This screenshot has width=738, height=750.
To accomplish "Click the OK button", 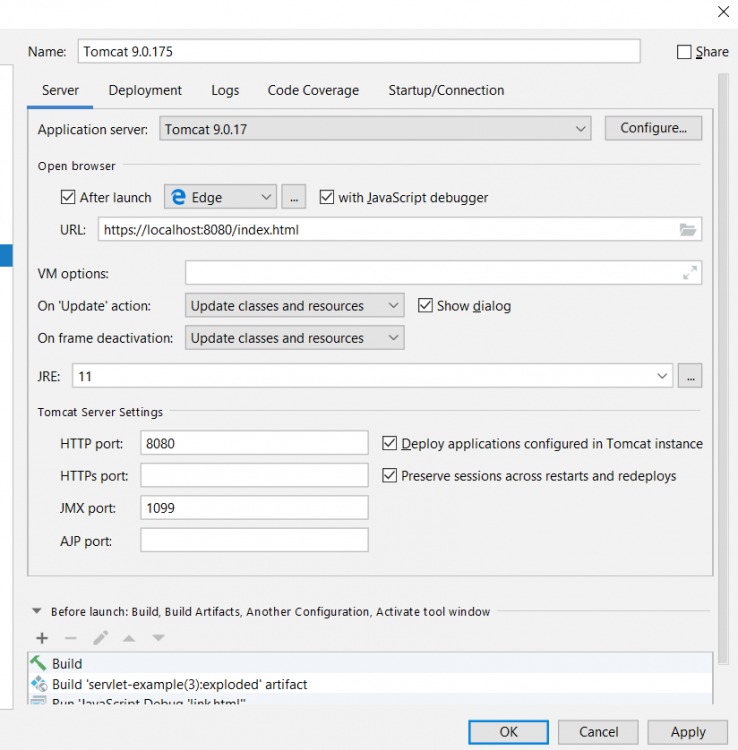I will coord(508,732).
